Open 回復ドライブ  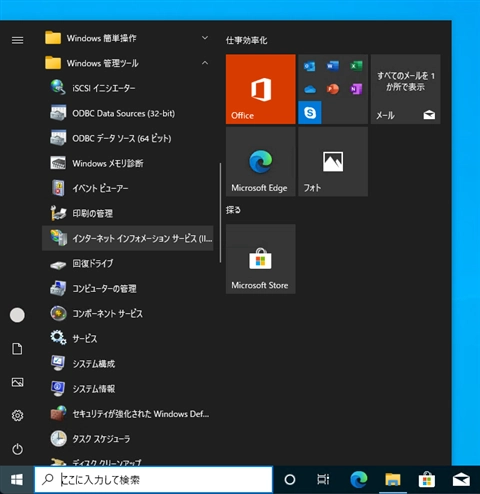coord(128,263)
